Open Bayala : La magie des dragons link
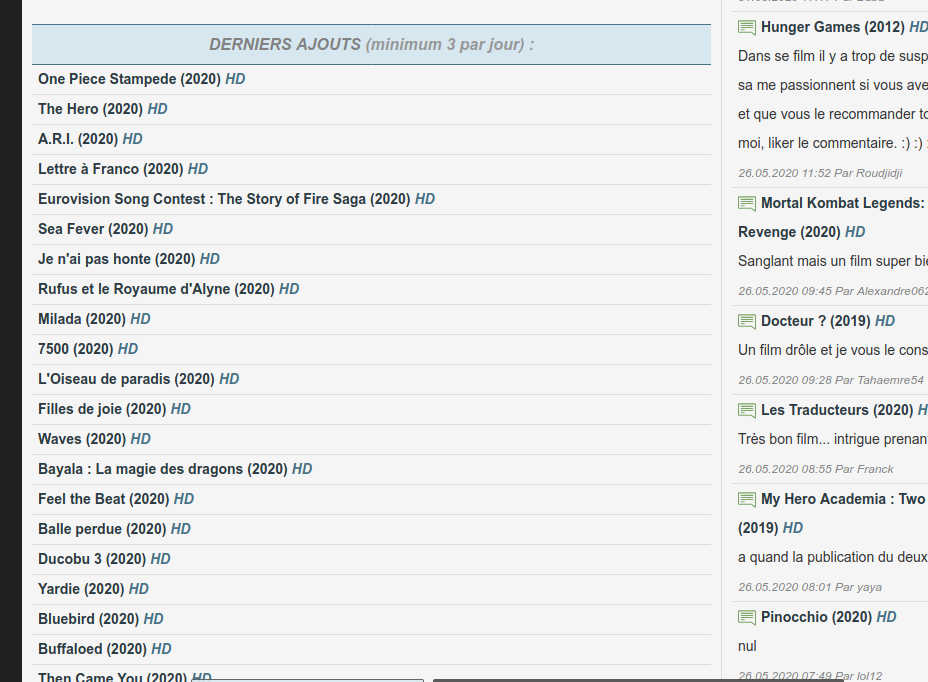This screenshot has height=682, width=928. click(175, 469)
